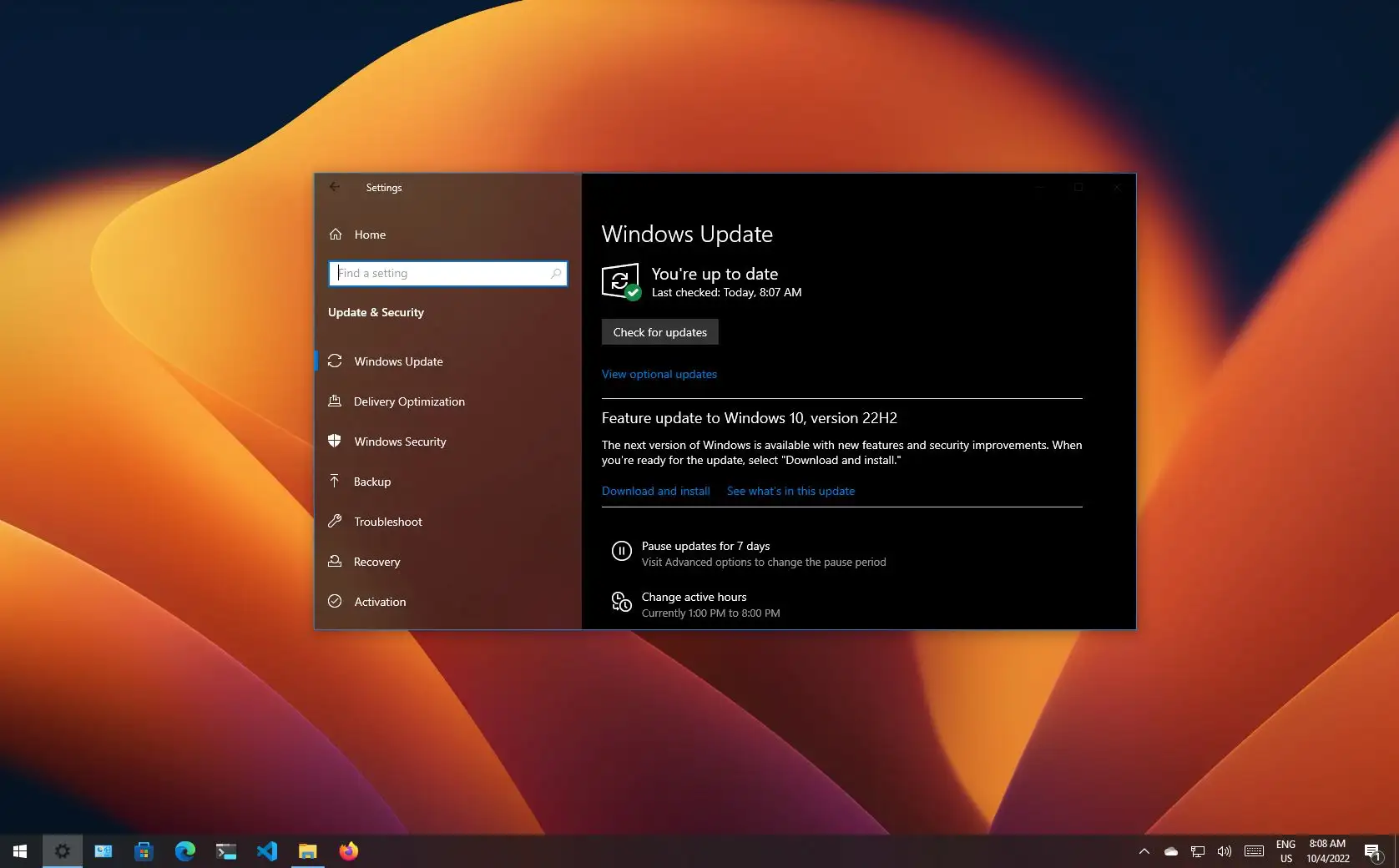
Task: Open See what's in this update
Action: (x=790, y=491)
